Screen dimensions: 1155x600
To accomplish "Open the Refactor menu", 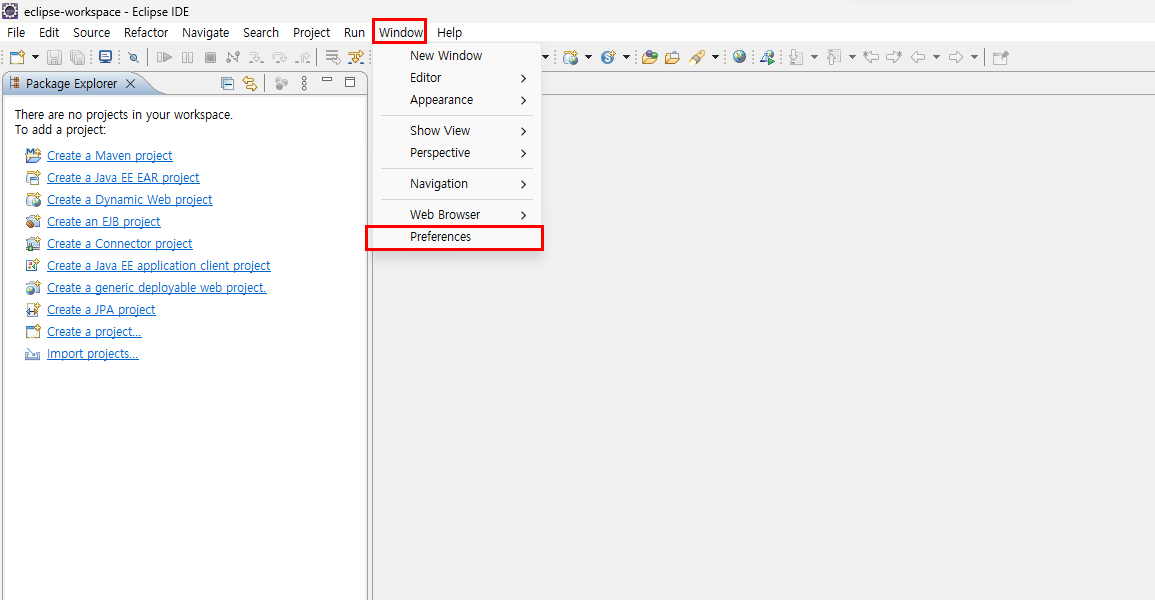I will click(x=146, y=32).
